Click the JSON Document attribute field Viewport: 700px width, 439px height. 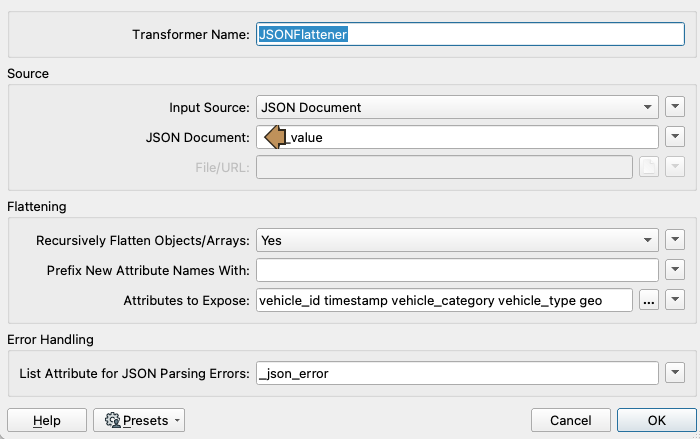[457, 137]
